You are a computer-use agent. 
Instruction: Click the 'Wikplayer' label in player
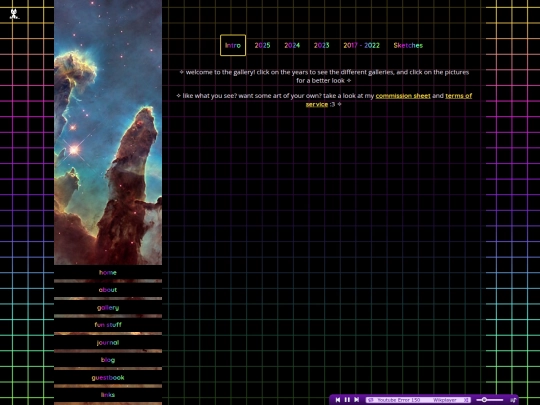[445, 400]
